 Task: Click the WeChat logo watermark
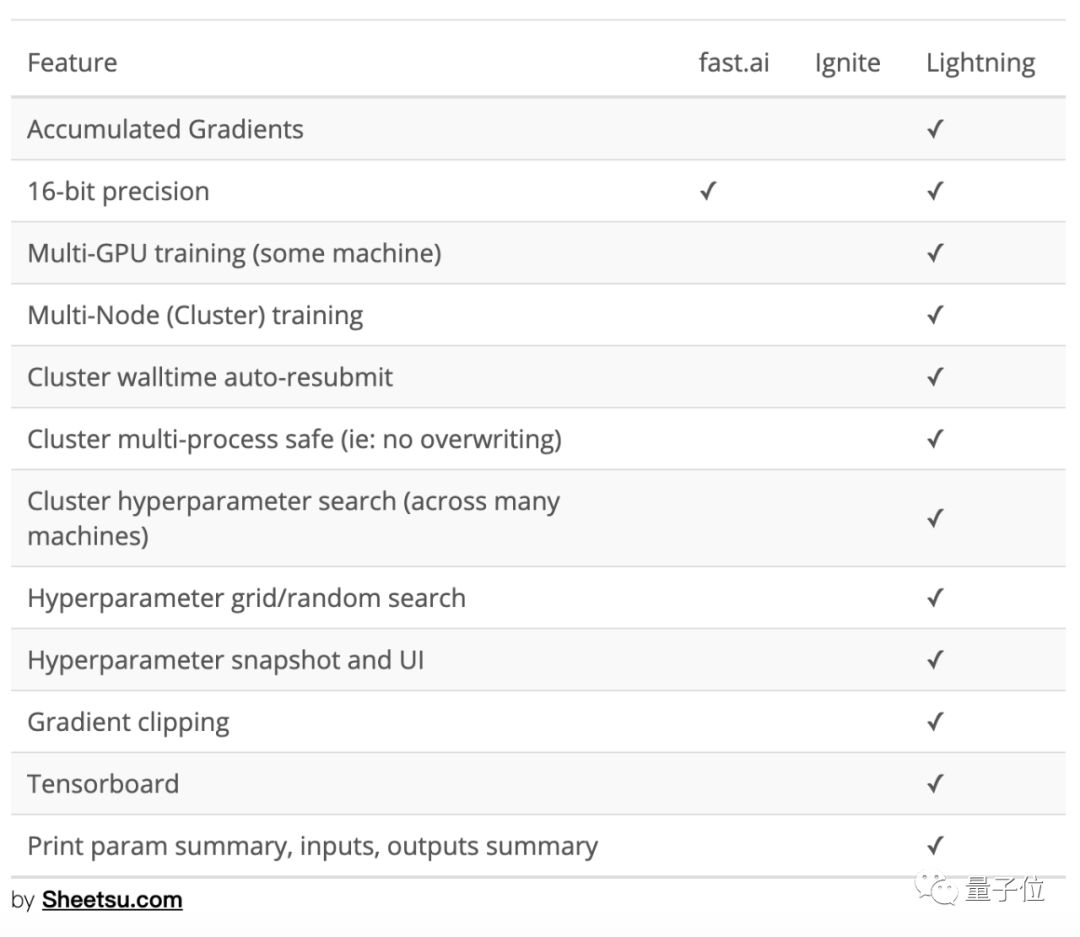click(936, 889)
